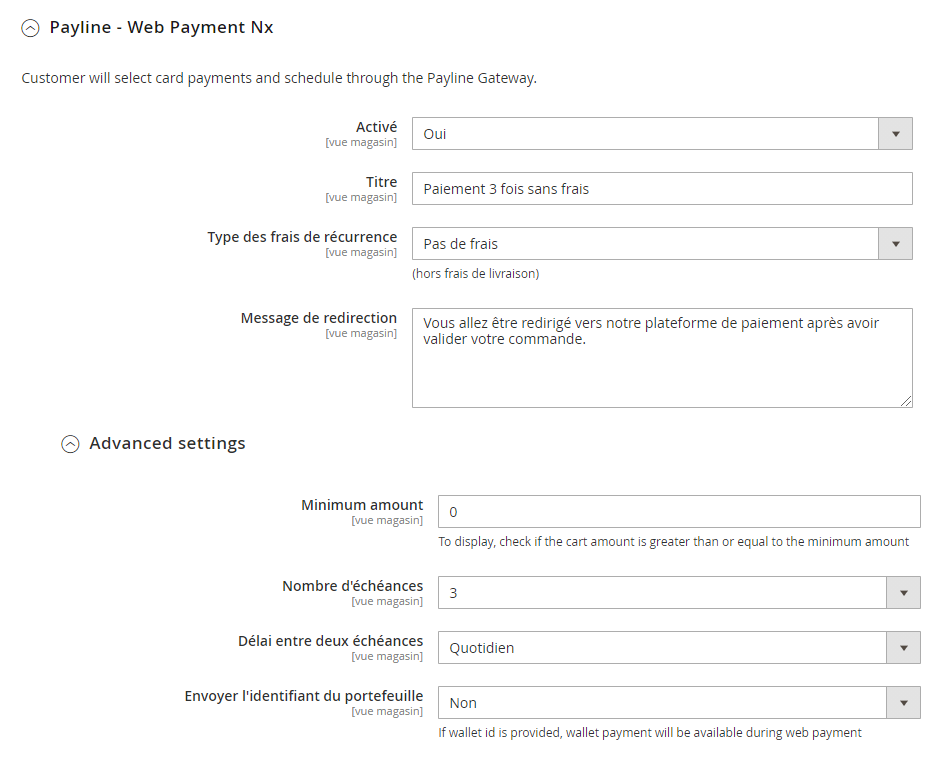Click the Activé field label

pos(376,127)
